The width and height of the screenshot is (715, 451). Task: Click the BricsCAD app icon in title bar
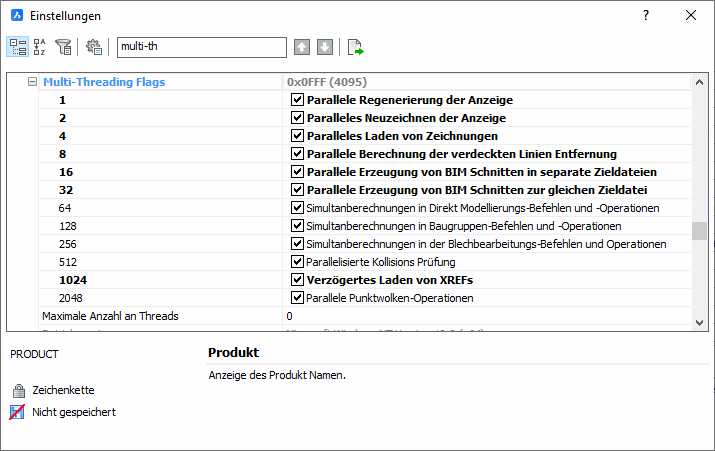click(17, 15)
